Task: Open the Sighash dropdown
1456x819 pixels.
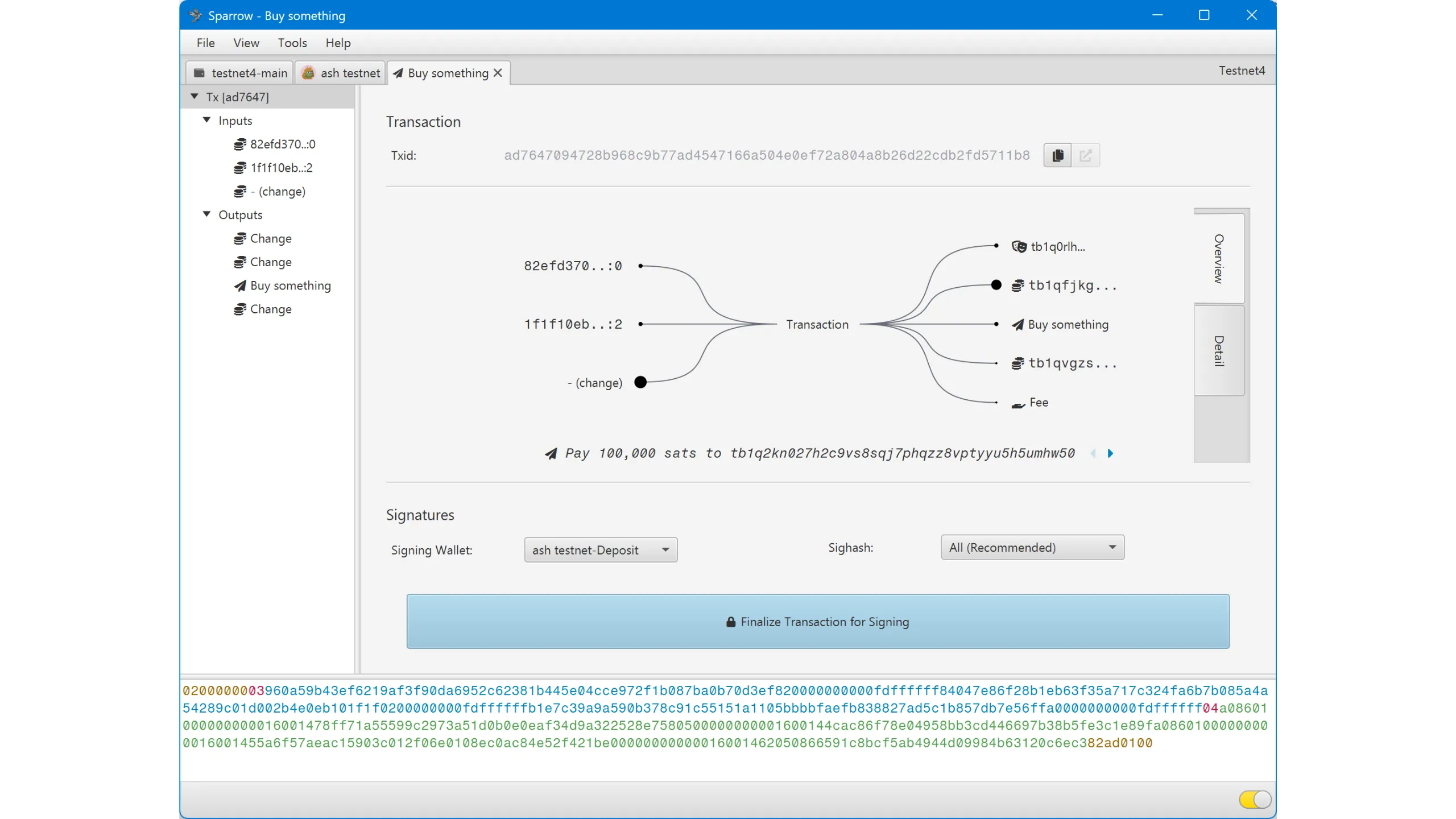Action: coord(1032,547)
